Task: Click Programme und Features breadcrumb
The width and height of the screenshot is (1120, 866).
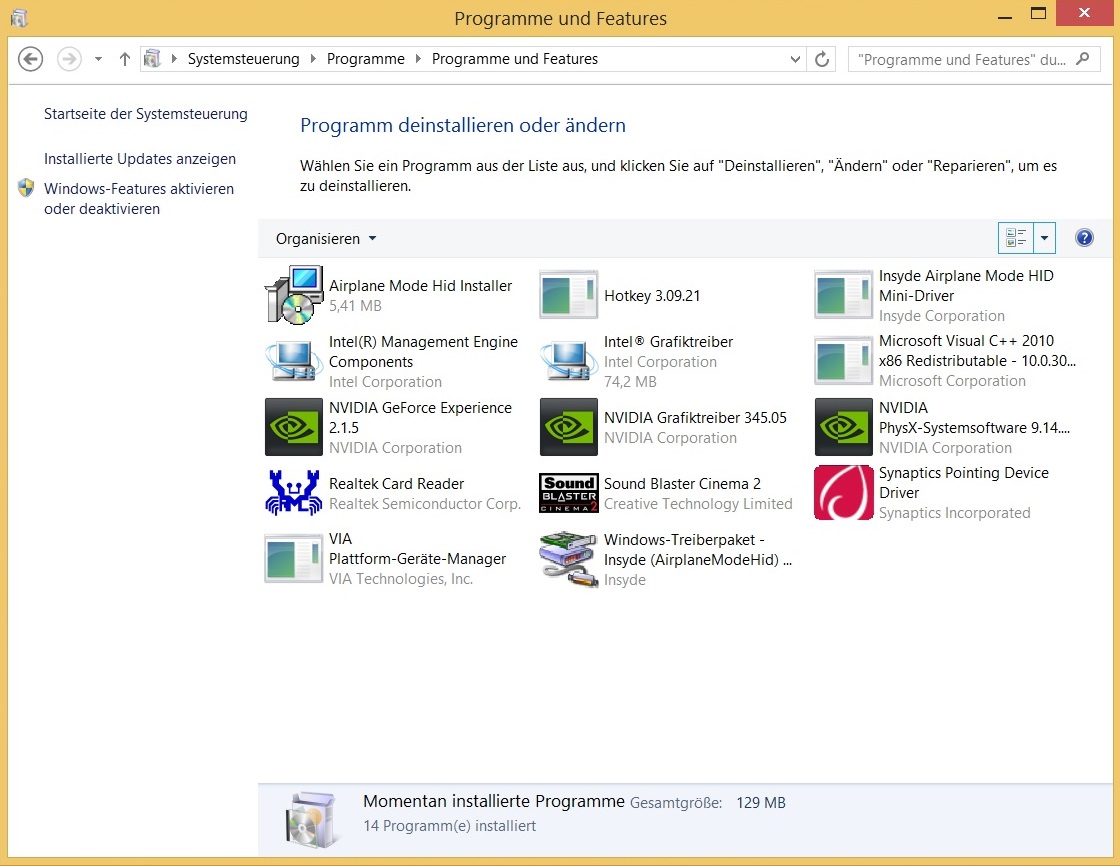Action: pyautogui.click(x=515, y=59)
